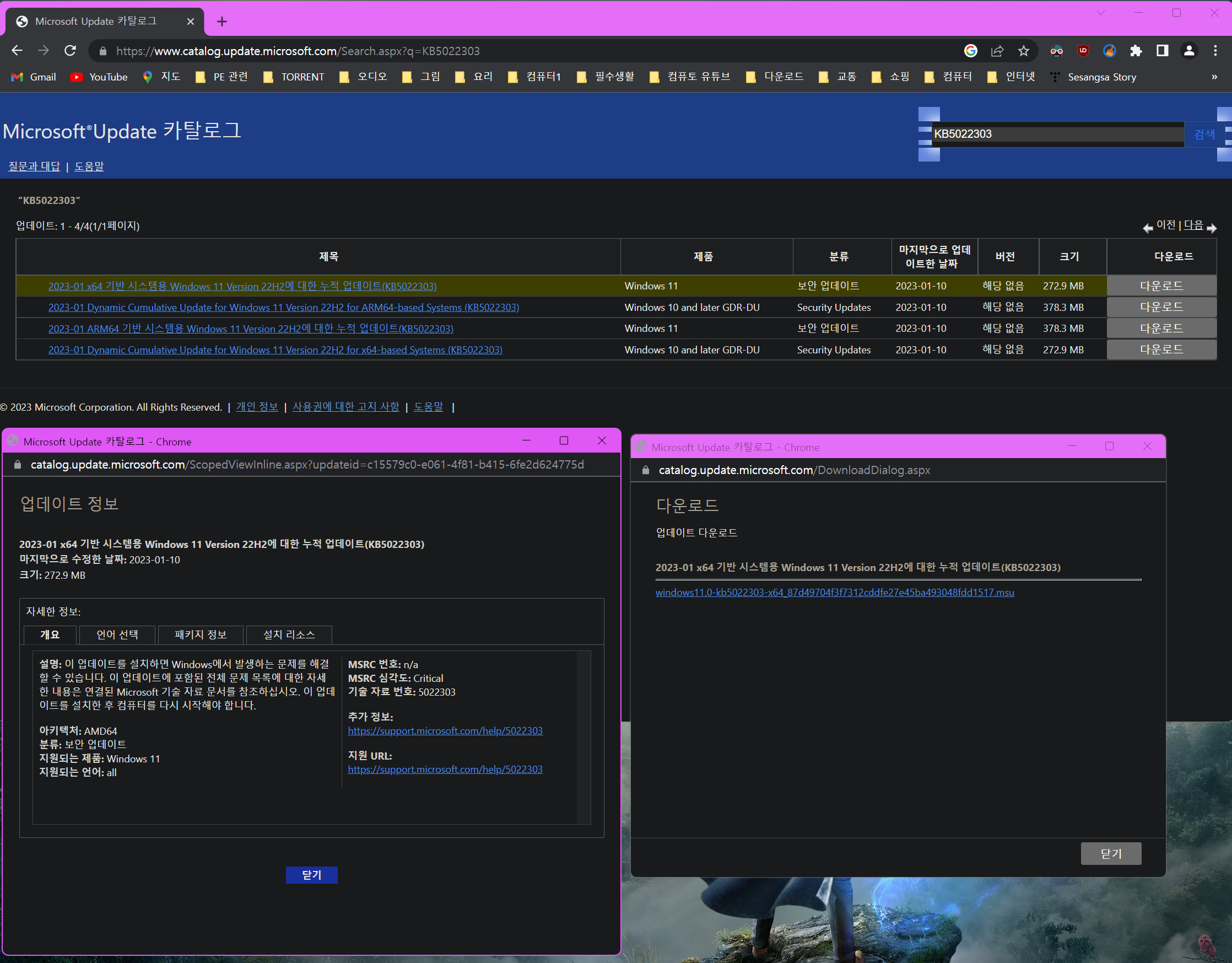
Task: Sort results by 제품 column header
Action: pos(703,256)
